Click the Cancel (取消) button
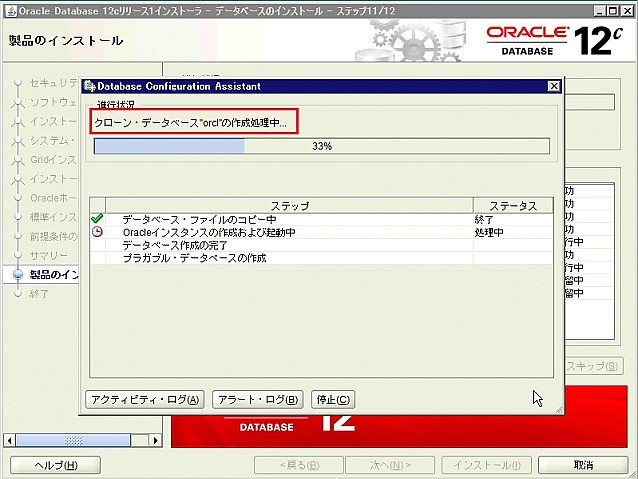 point(583,465)
